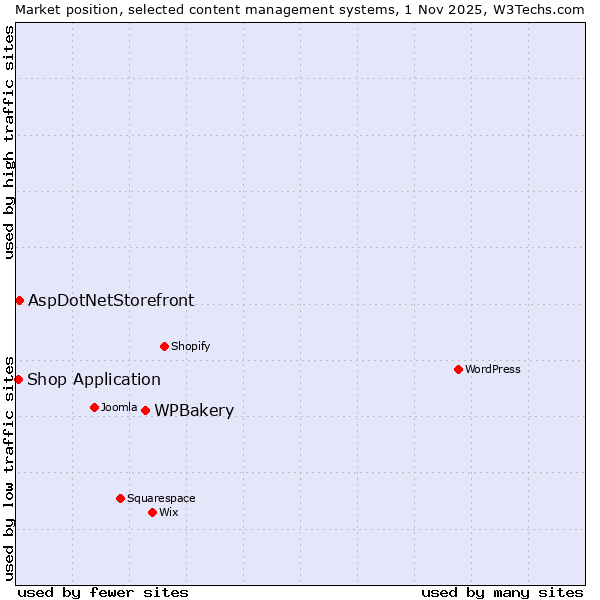
Task: Click the 'used by many sites' axis label
Action: point(502,592)
